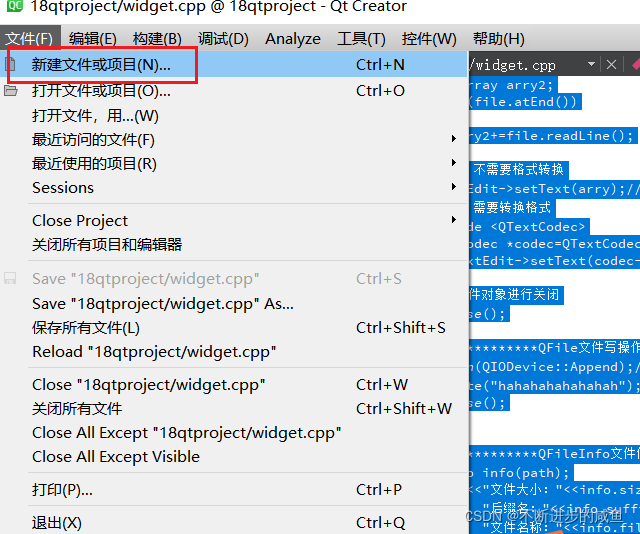Click the Qt Creator title bar logo
The image size is (640, 534).
click(x=15, y=6)
